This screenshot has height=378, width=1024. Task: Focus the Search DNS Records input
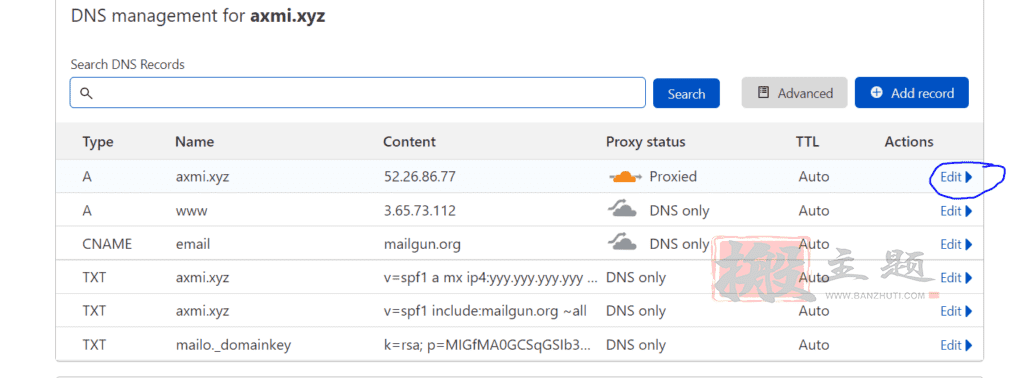(x=357, y=93)
